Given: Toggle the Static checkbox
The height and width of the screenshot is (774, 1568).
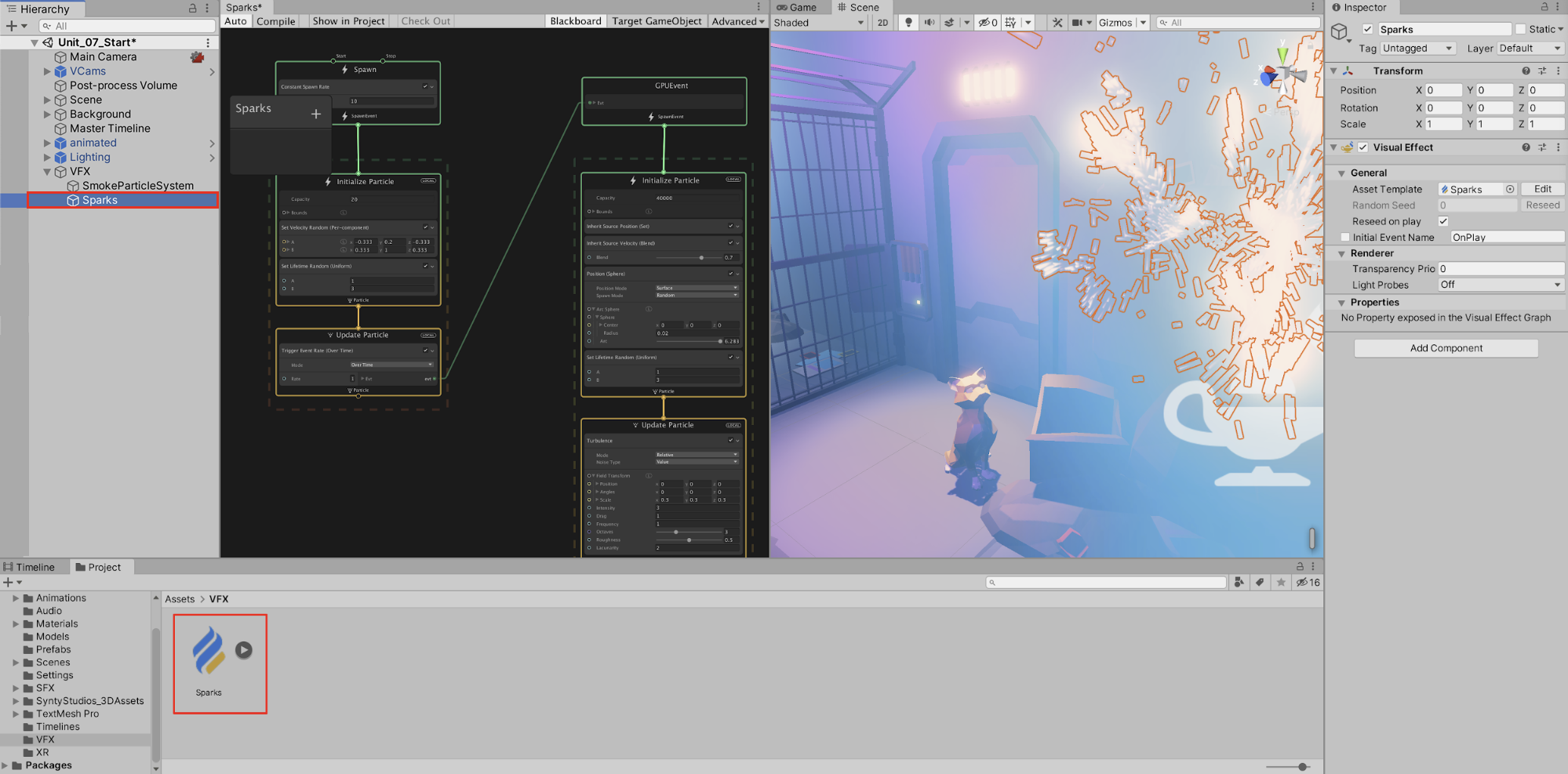Looking at the screenshot, I should [x=1521, y=29].
